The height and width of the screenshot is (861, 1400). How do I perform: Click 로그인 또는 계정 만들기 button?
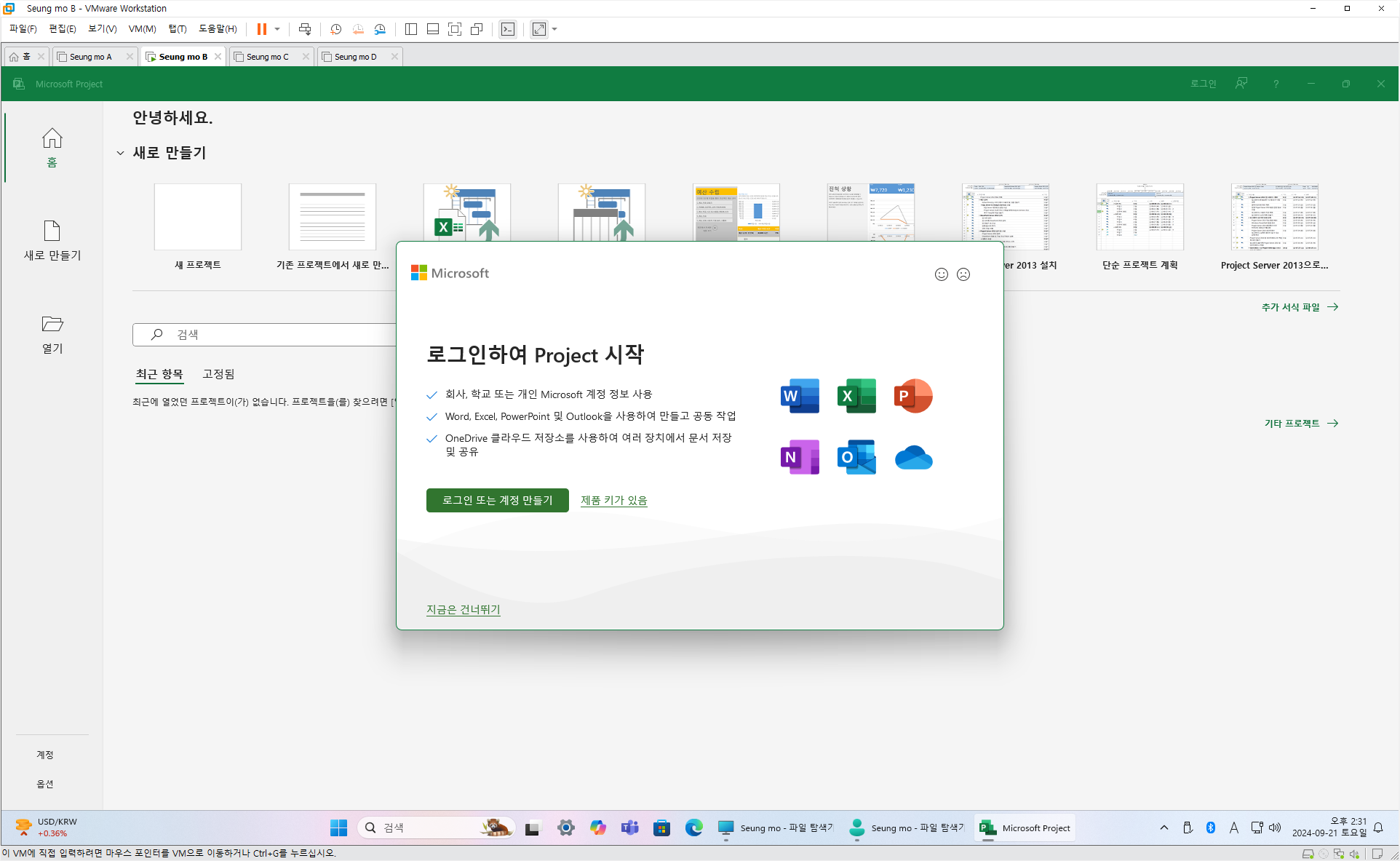click(497, 500)
